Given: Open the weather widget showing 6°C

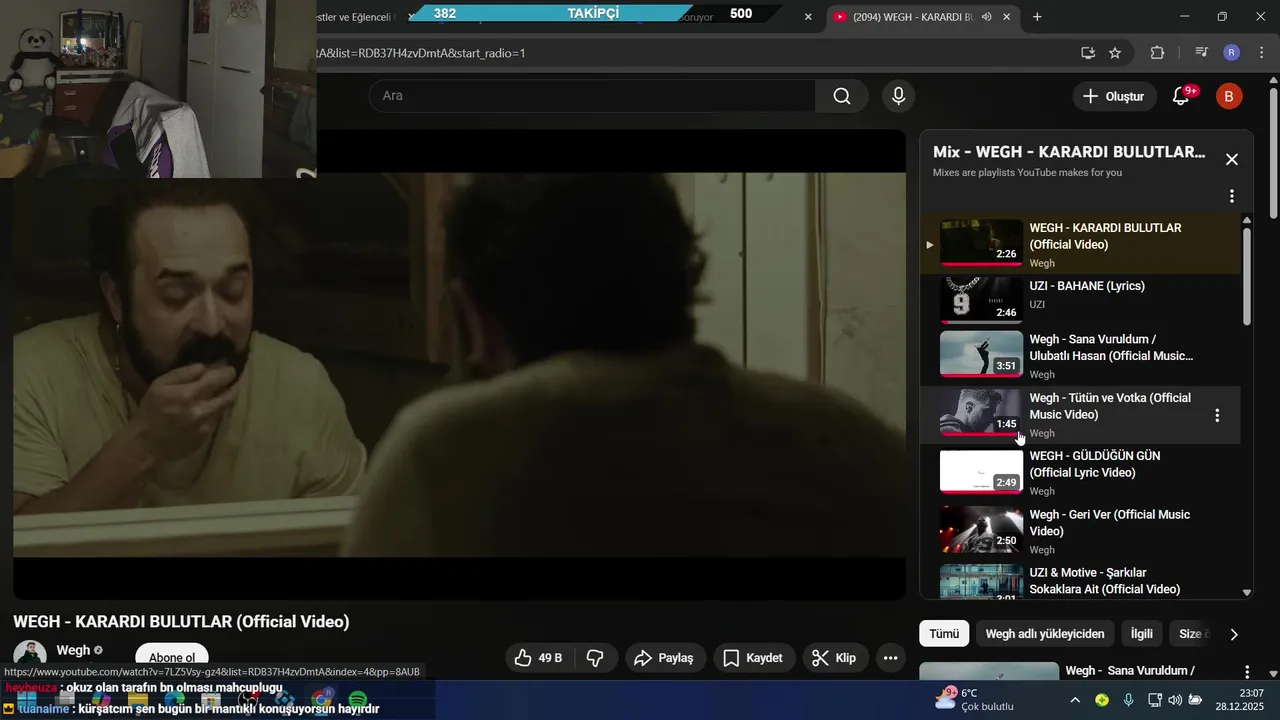Looking at the screenshot, I should (x=974, y=700).
